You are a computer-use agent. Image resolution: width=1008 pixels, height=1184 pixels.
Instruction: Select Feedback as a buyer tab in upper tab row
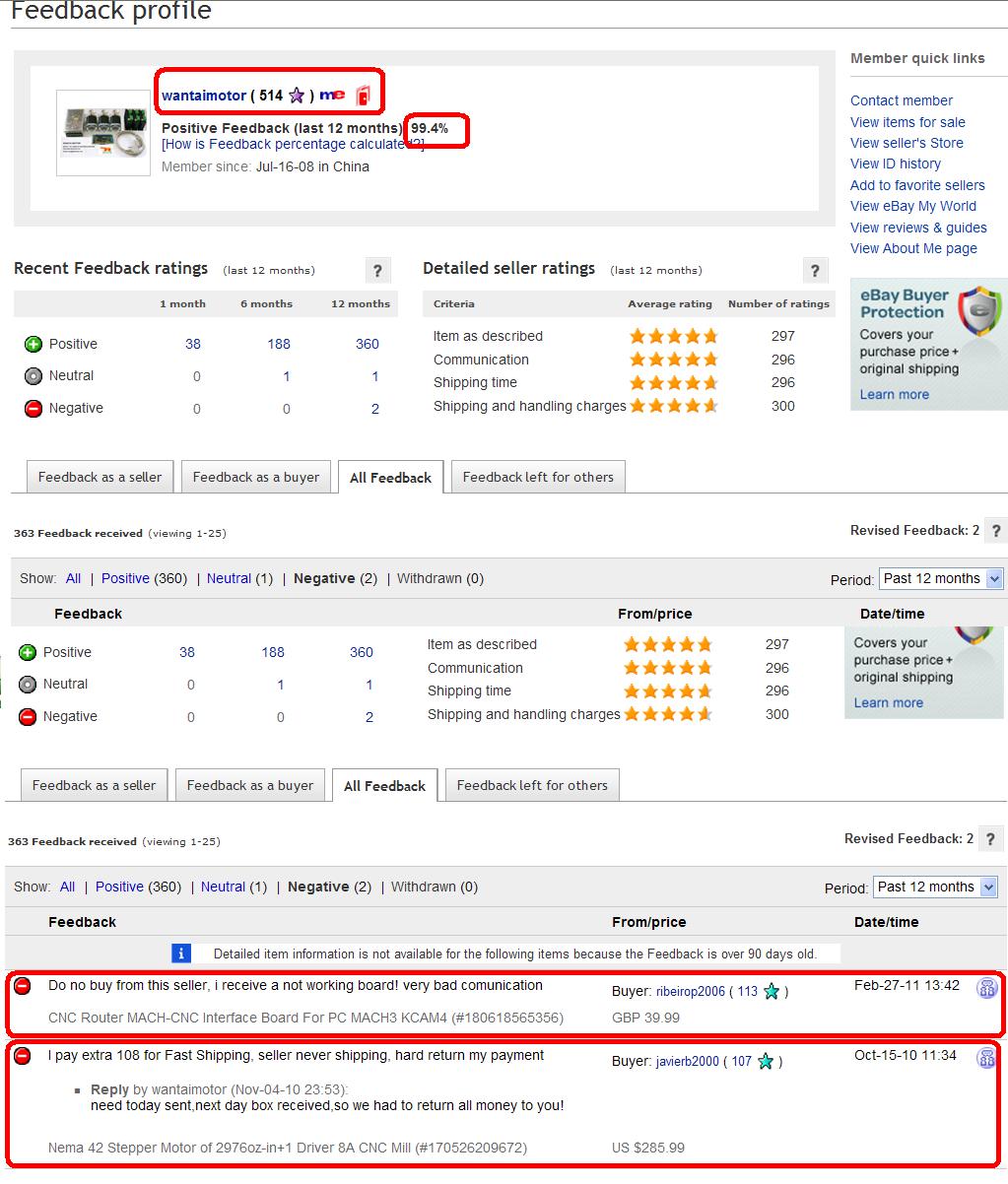[256, 477]
